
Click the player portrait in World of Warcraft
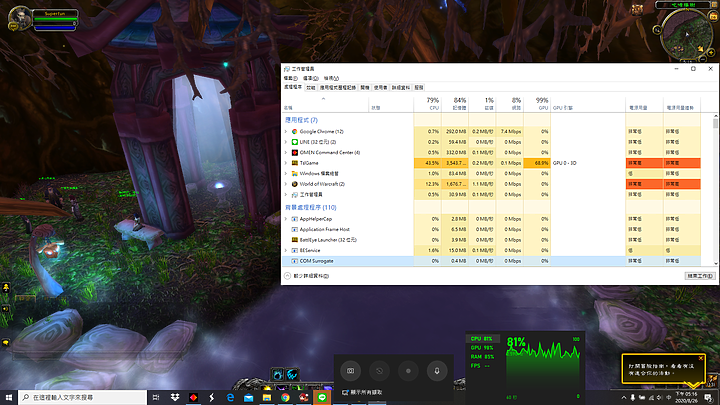pos(20,18)
